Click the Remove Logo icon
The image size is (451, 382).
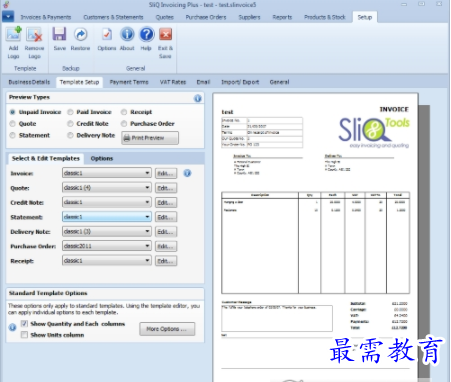[34, 34]
